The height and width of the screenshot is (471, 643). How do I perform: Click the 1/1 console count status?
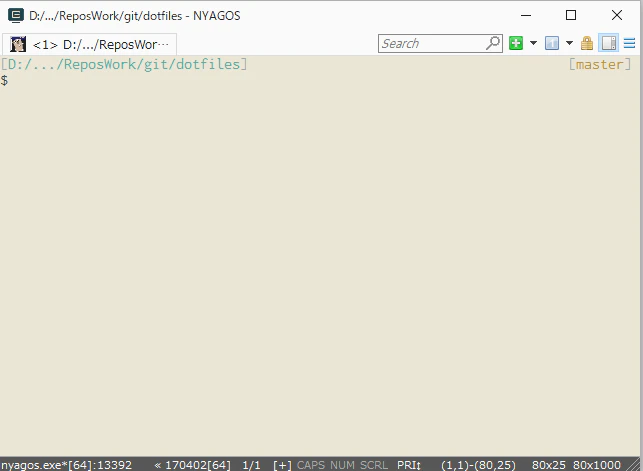click(251, 465)
